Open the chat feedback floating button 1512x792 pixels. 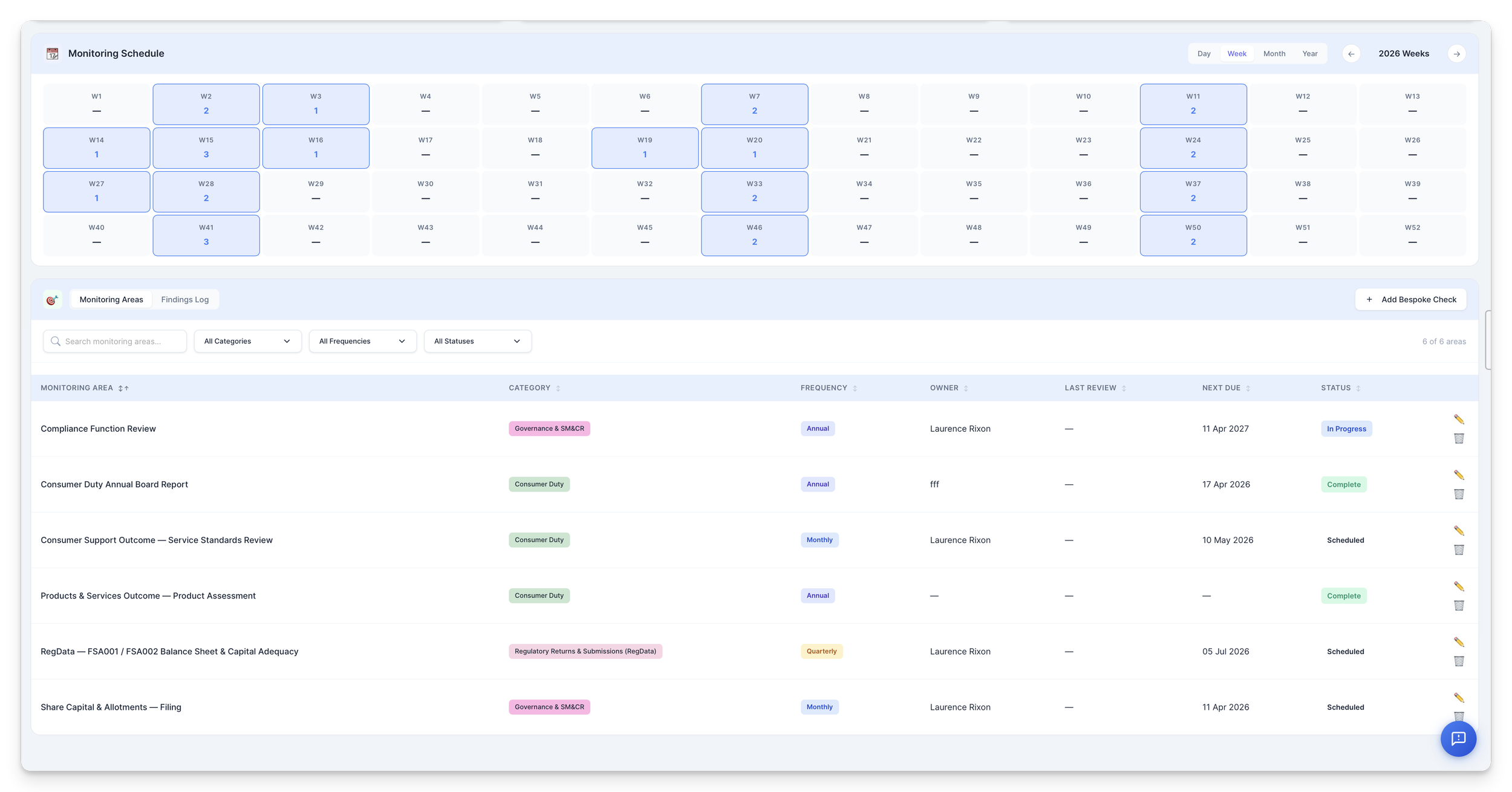(1458, 738)
